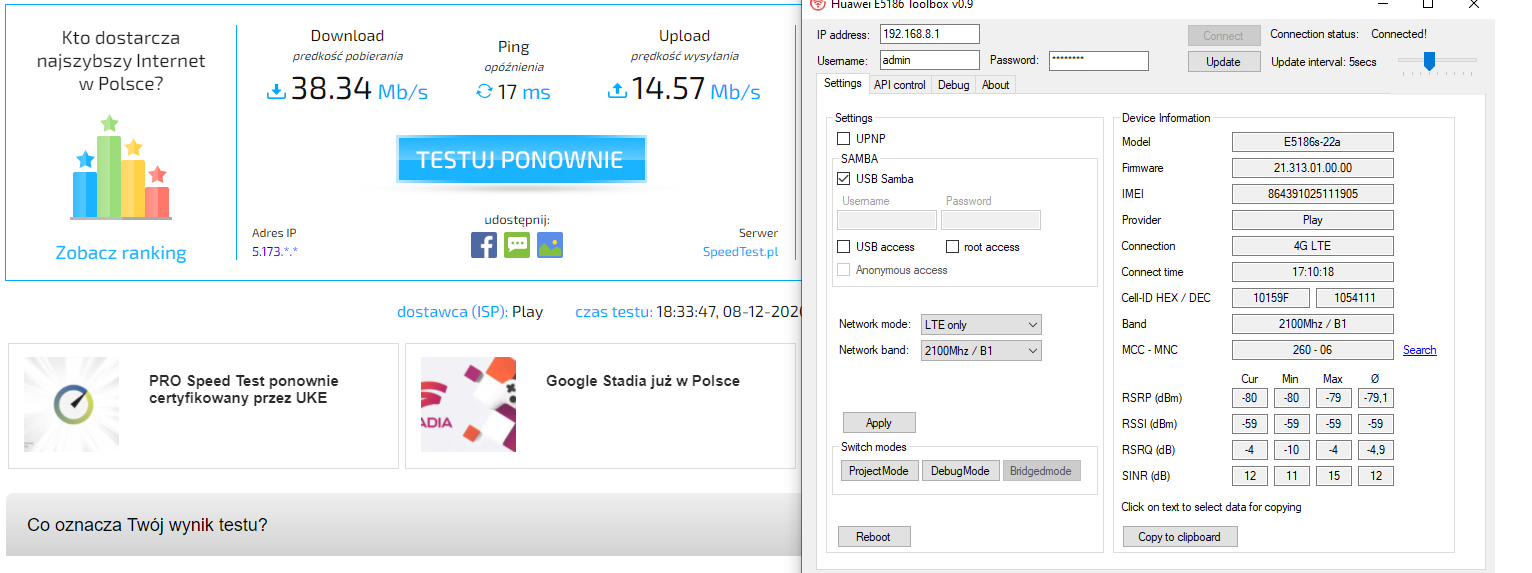Viewport: 1532px width, 573px height.
Task: Open the Zobacz ranking link
Action: coord(121,253)
